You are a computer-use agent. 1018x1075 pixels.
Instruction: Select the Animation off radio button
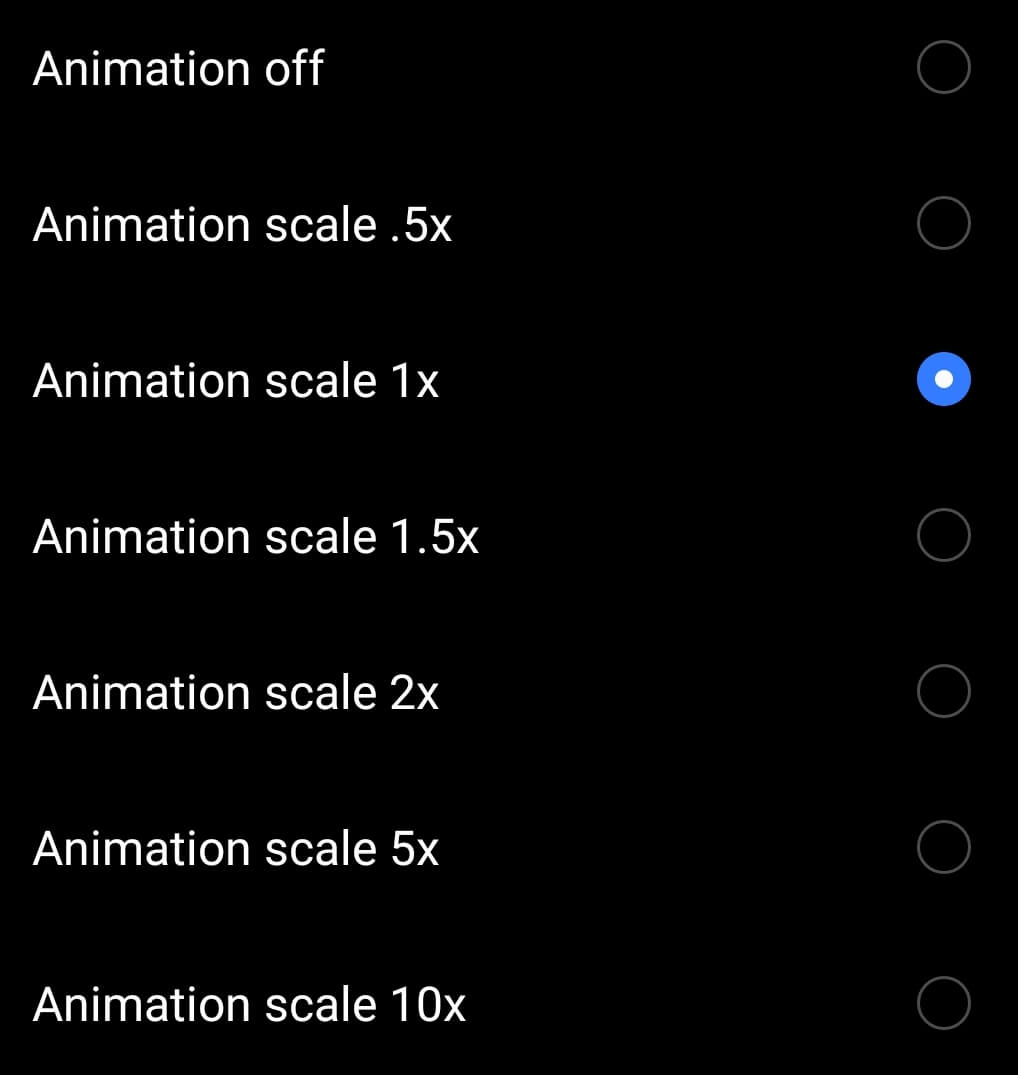click(943, 68)
